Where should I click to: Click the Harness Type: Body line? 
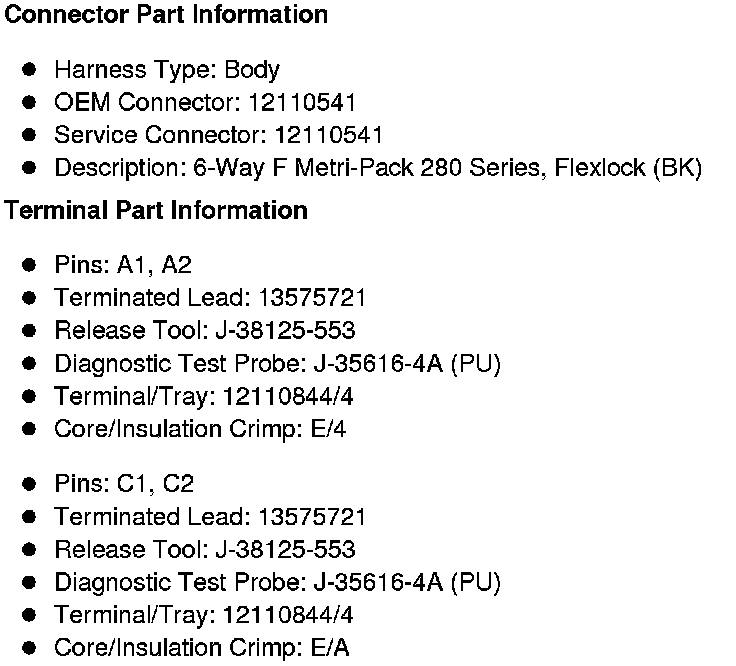click(x=167, y=70)
